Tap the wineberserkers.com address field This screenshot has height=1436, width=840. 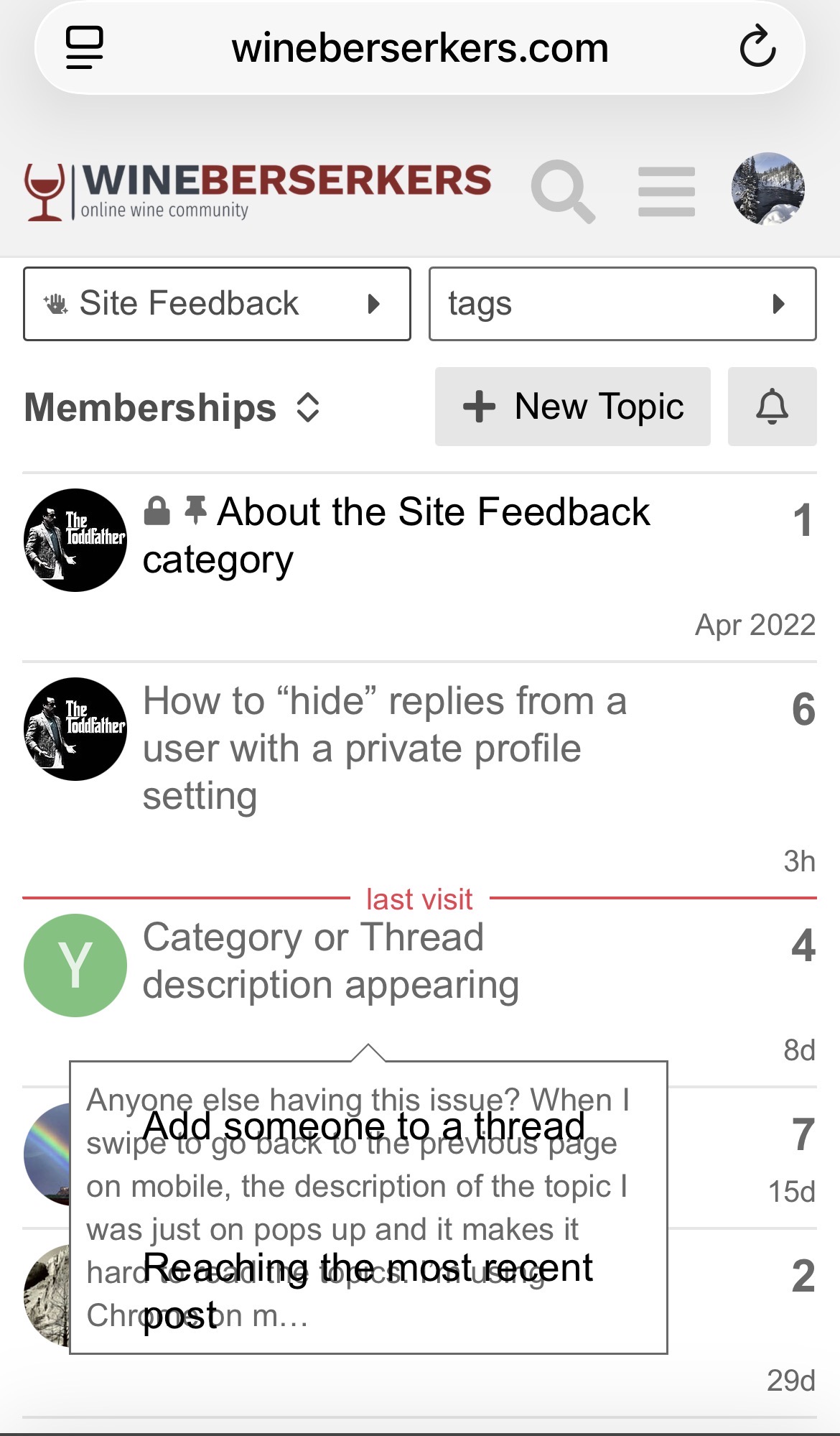click(x=420, y=48)
